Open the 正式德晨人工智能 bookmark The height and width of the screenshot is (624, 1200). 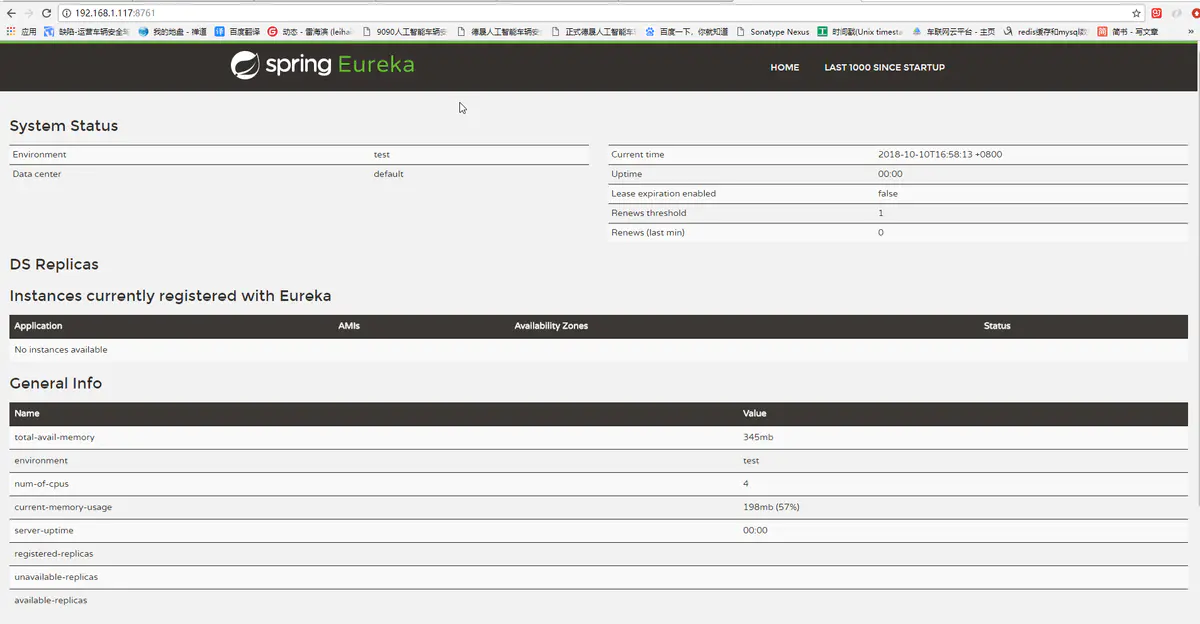[594, 31]
